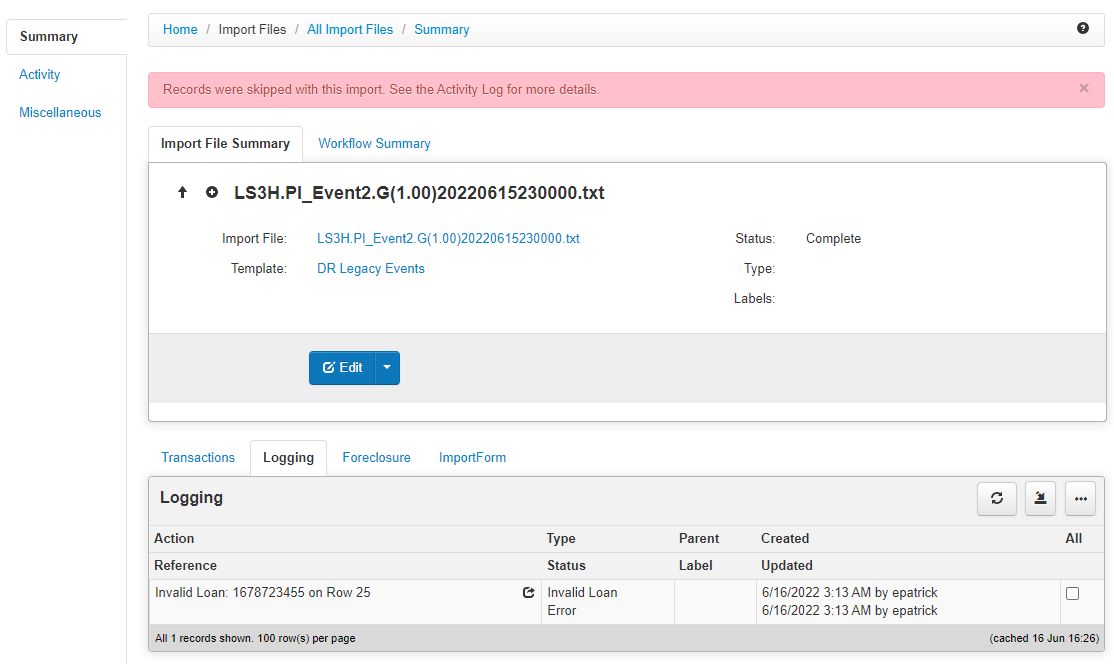The height and width of the screenshot is (664, 1114).
Task: Refresh the Logging table
Action: click(997, 499)
